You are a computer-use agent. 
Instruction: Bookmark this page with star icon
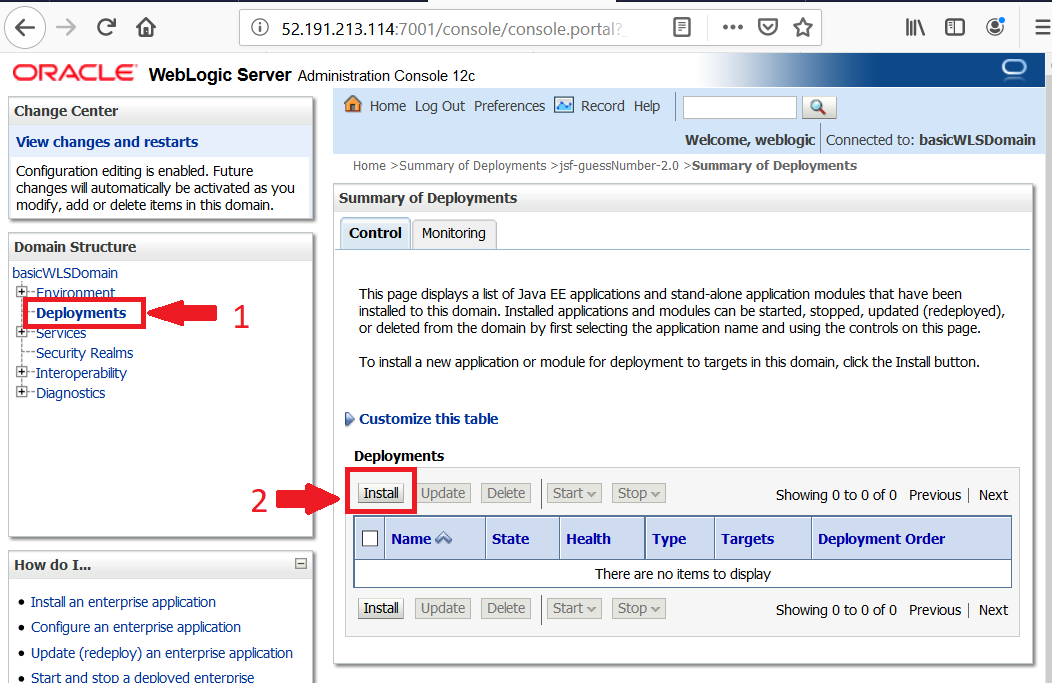coord(802,28)
